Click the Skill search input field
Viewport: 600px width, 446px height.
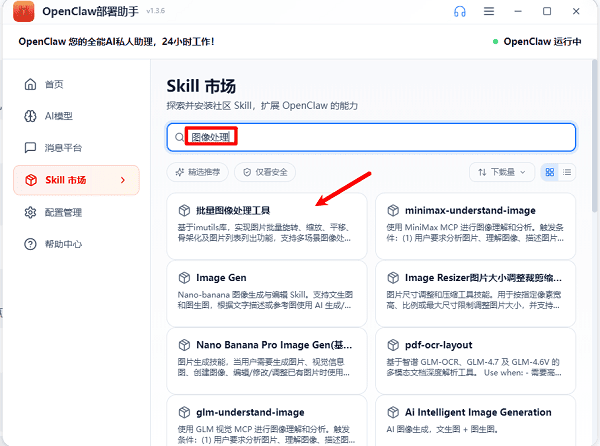coord(371,137)
